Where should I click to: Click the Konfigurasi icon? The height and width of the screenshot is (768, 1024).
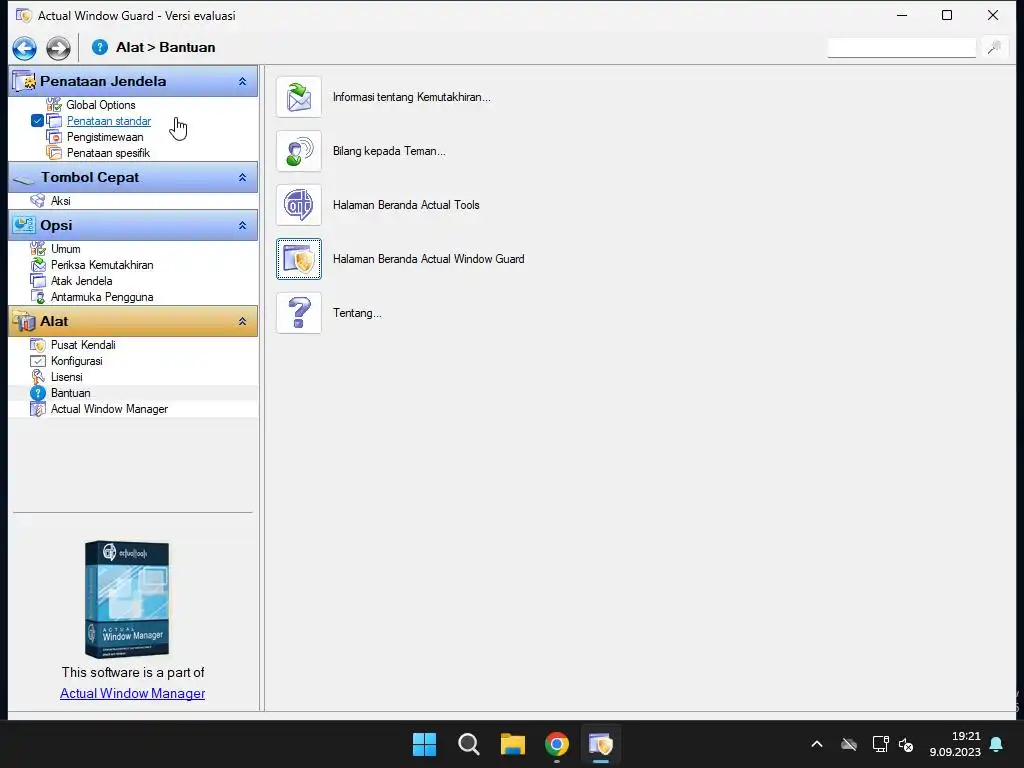tap(38, 361)
